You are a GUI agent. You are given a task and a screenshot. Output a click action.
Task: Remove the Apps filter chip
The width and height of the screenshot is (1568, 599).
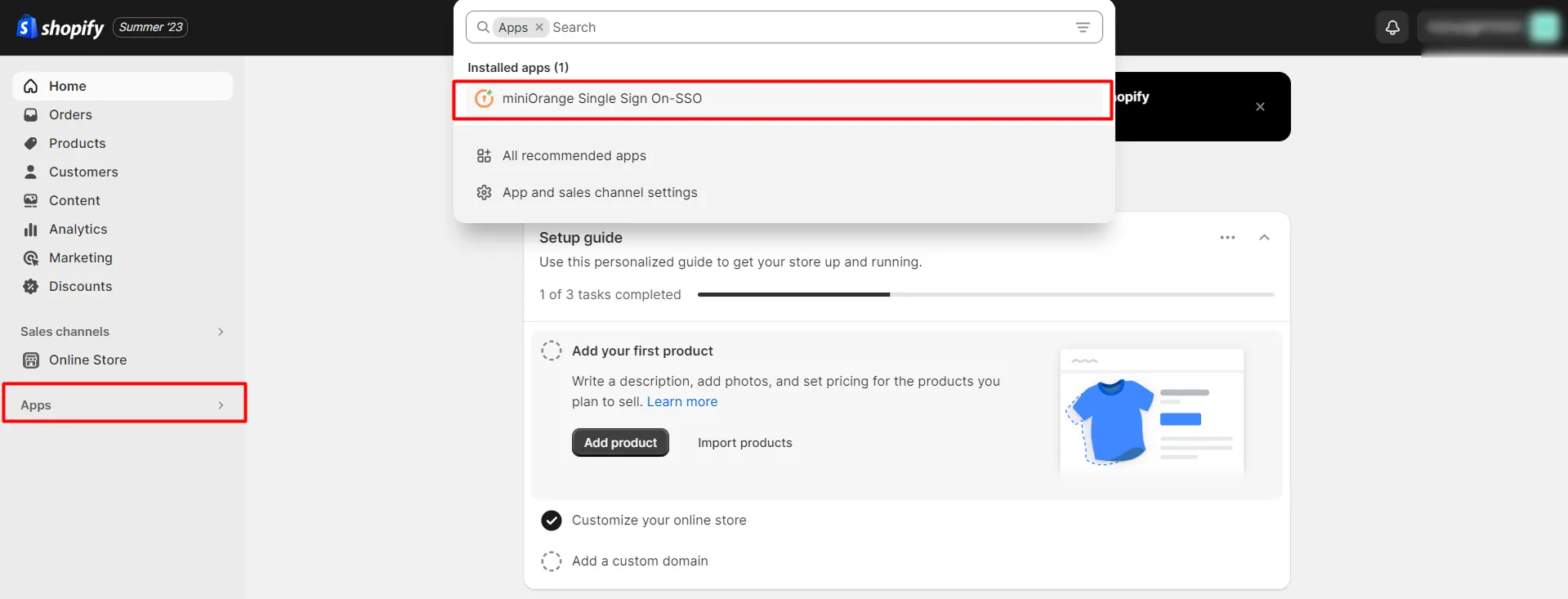tap(539, 27)
